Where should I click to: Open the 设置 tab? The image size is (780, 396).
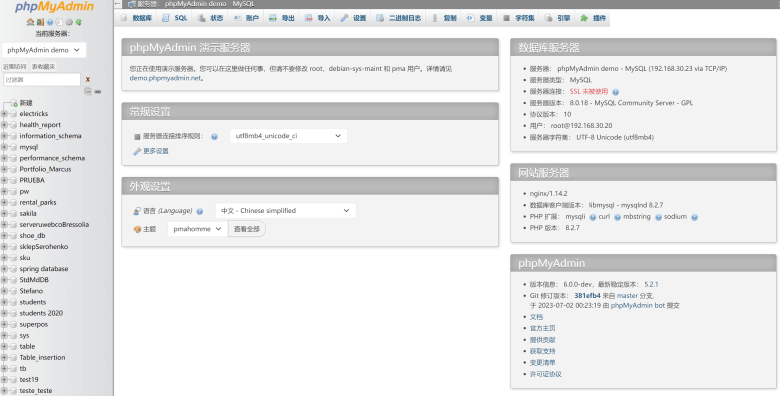pos(353,18)
